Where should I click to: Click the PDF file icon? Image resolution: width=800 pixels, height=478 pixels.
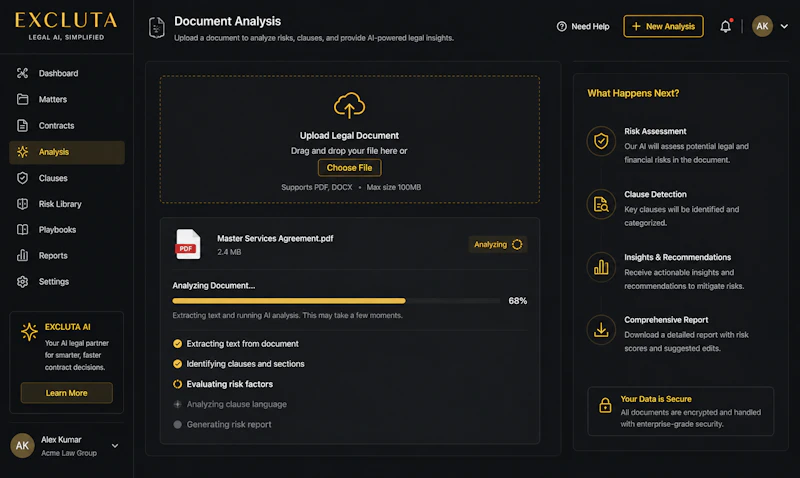coord(188,244)
